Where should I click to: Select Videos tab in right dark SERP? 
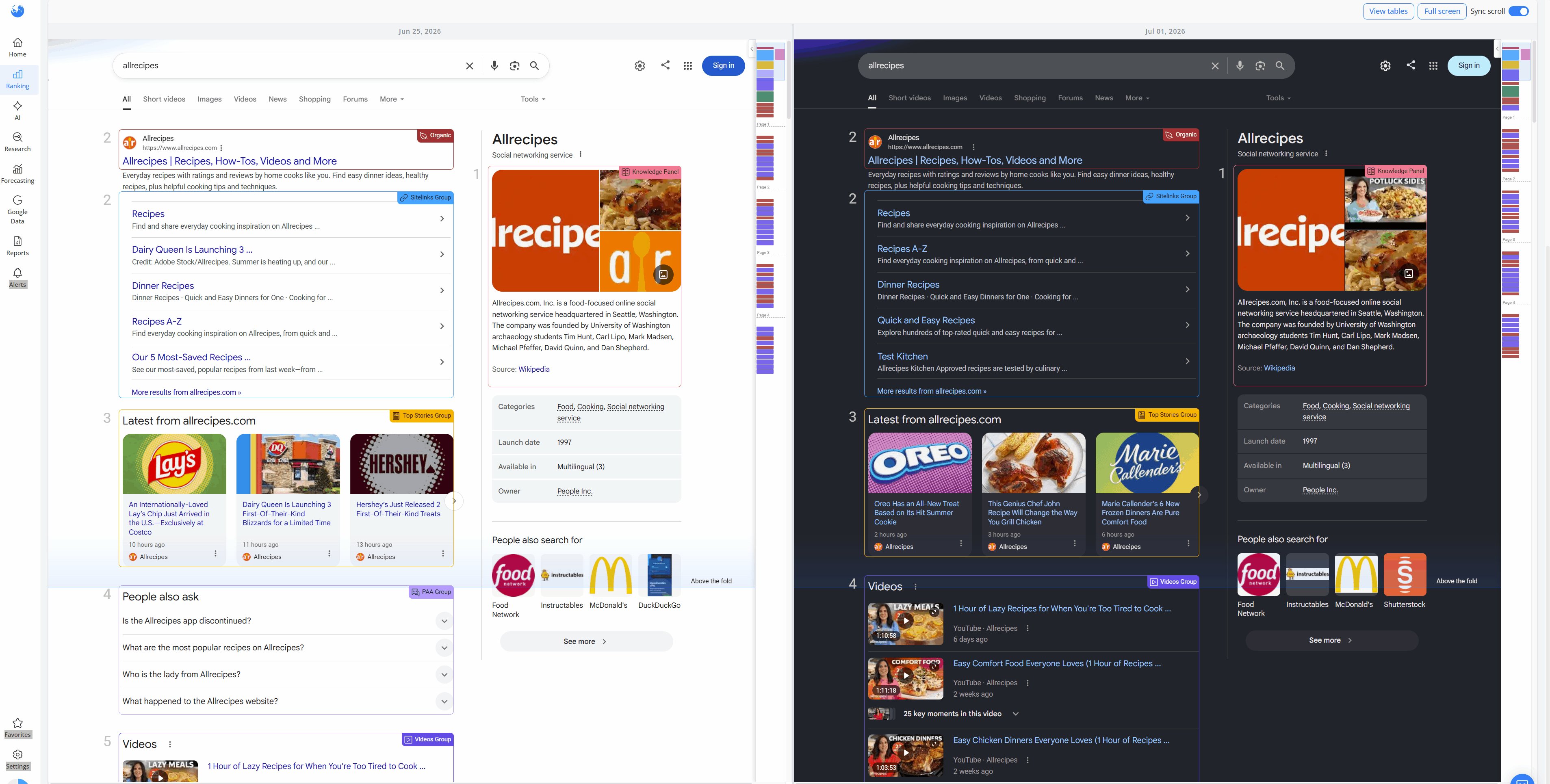(990, 98)
